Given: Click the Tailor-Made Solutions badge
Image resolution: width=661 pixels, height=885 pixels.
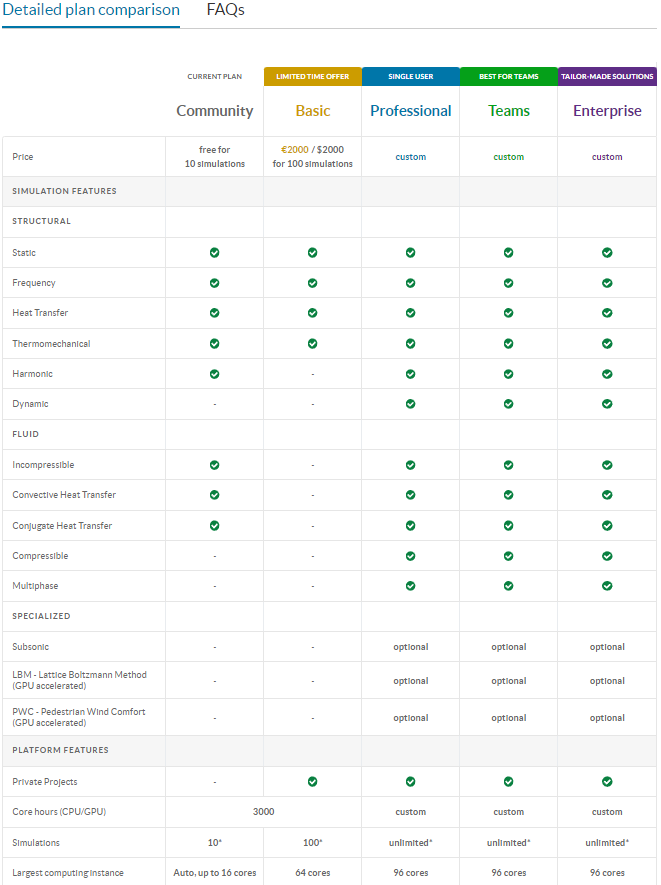Looking at the screenshot, I should (607, 77).
